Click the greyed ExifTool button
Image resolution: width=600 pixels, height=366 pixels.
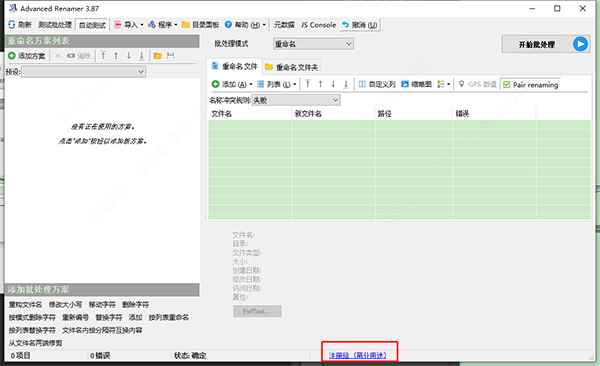[x=257, y=311]
